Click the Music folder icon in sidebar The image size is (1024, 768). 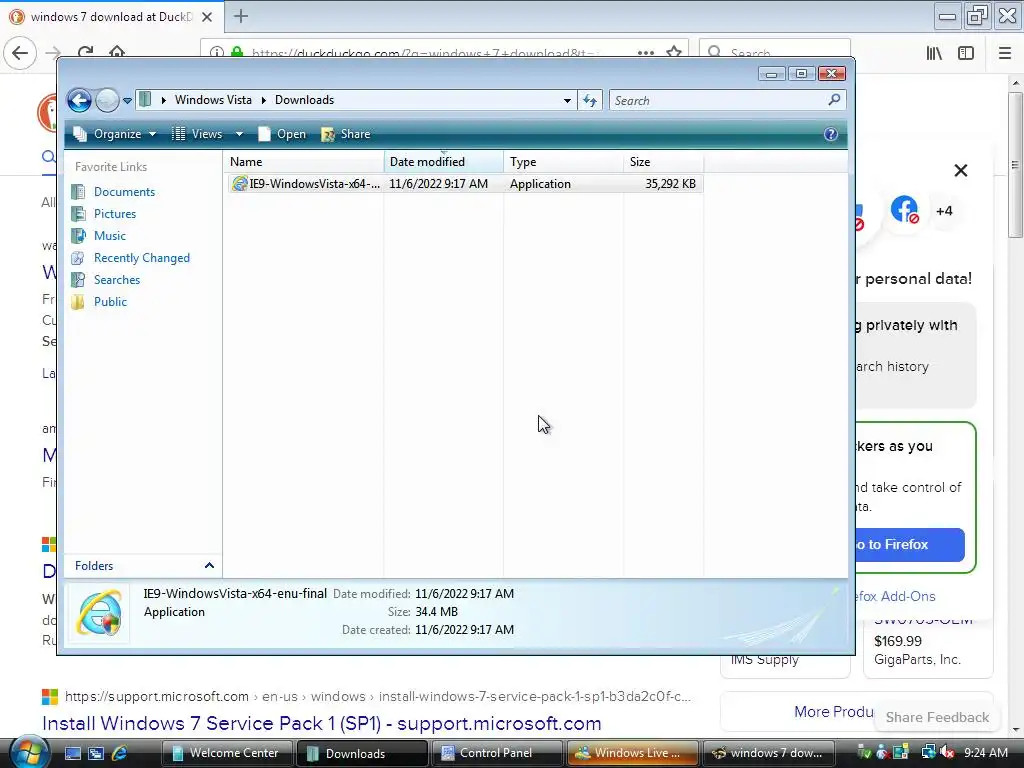[x=78, y=236]
